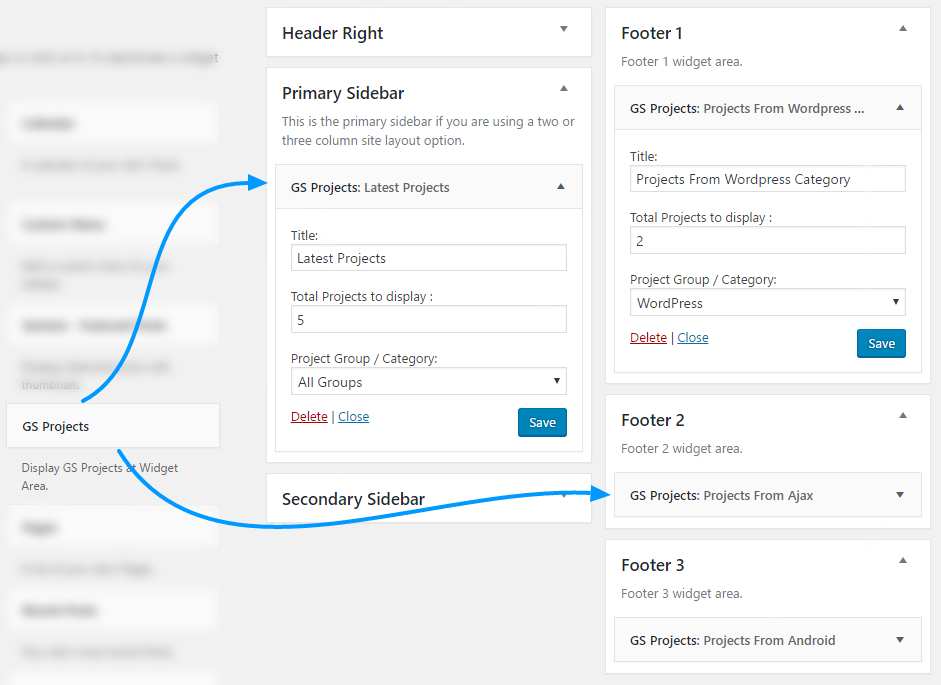Collapse the Primary Sidebar panel arrow
Screen dimensions: 941x685
pyautogui.click(x=564, y=89)
